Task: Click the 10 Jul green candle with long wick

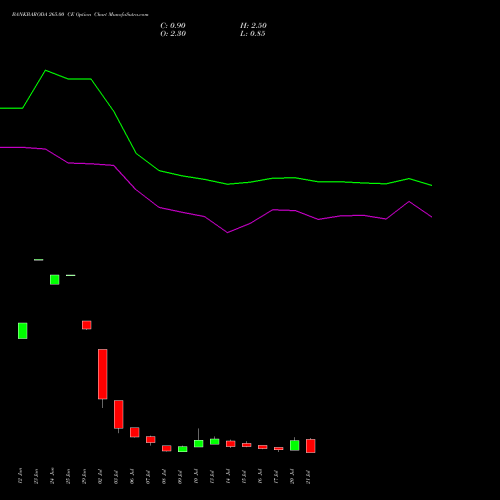Action: (x=199, y=443)
